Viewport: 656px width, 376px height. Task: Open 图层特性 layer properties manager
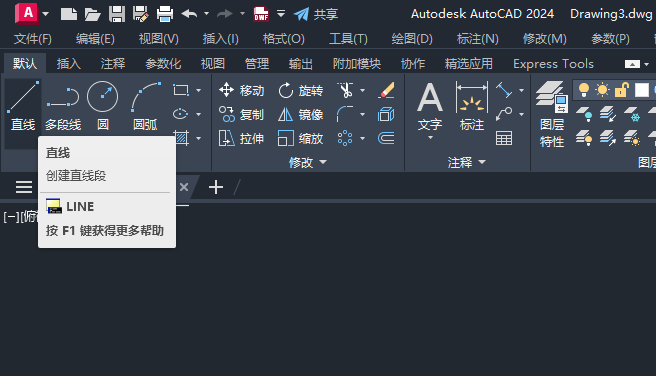[x=552, y=114]
